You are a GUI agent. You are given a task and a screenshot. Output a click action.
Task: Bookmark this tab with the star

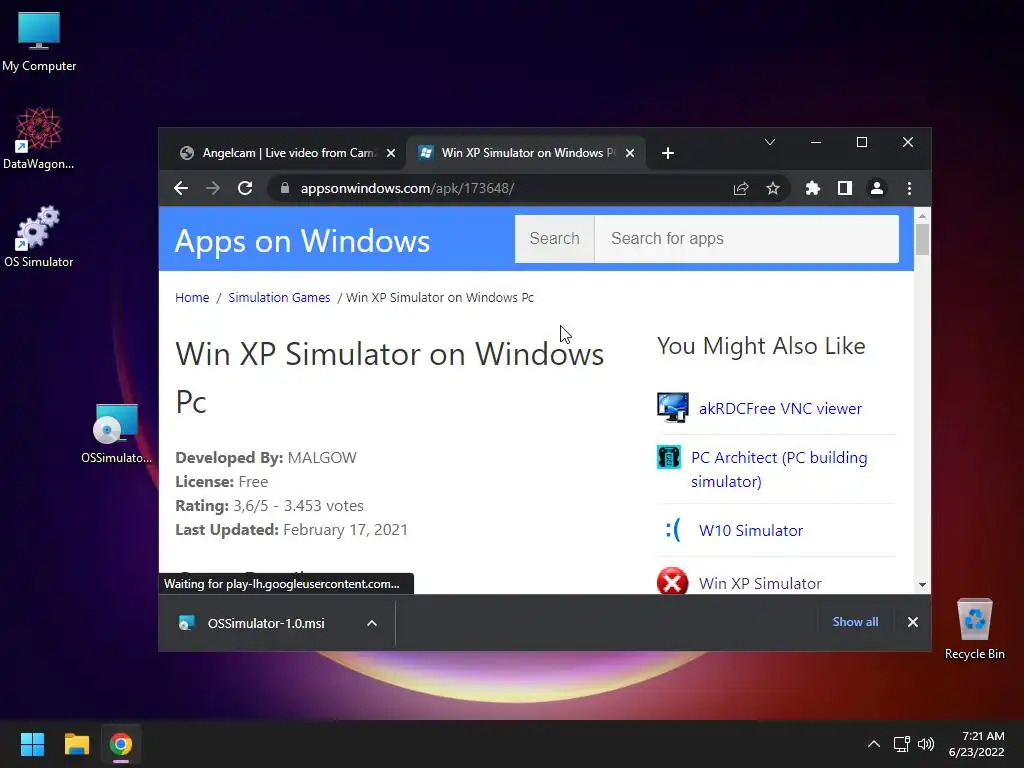coord(773,188)
